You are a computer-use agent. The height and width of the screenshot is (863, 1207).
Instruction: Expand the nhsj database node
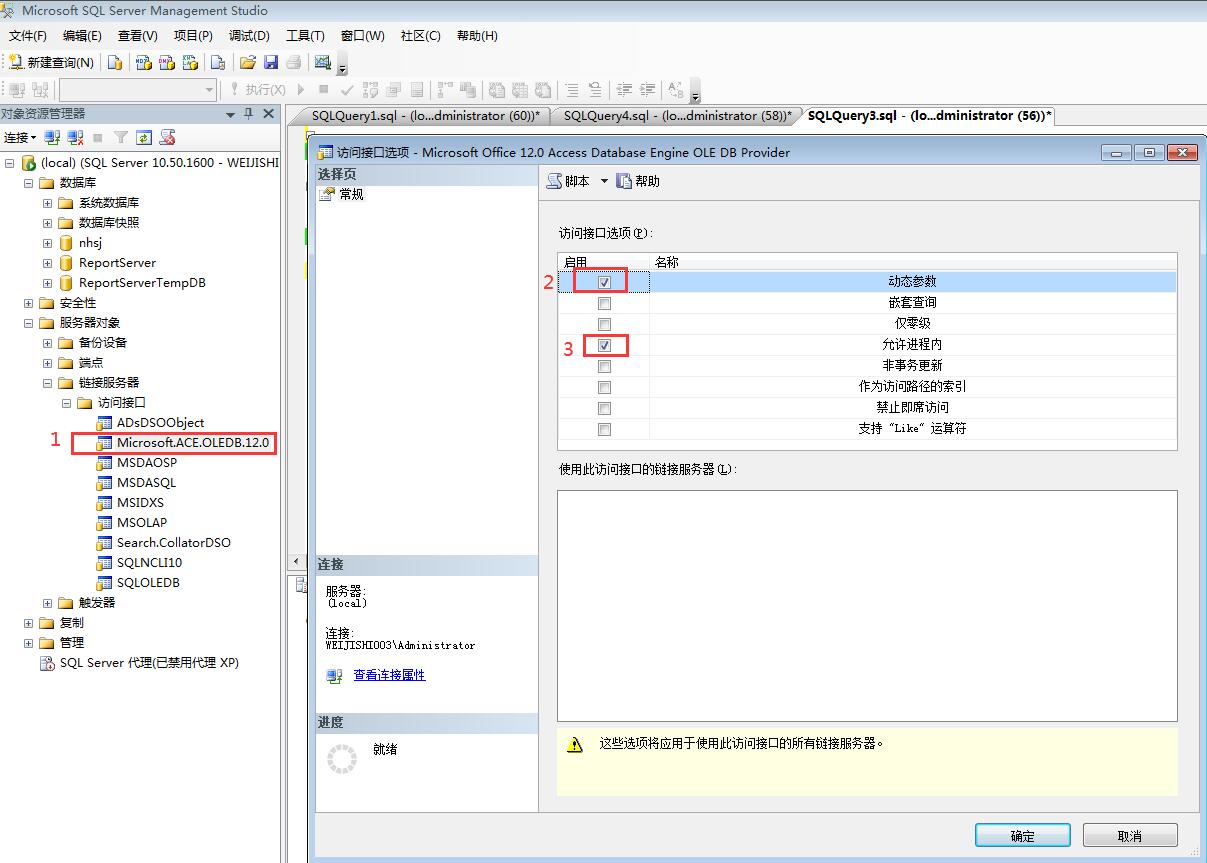click(x=47, y=242)
